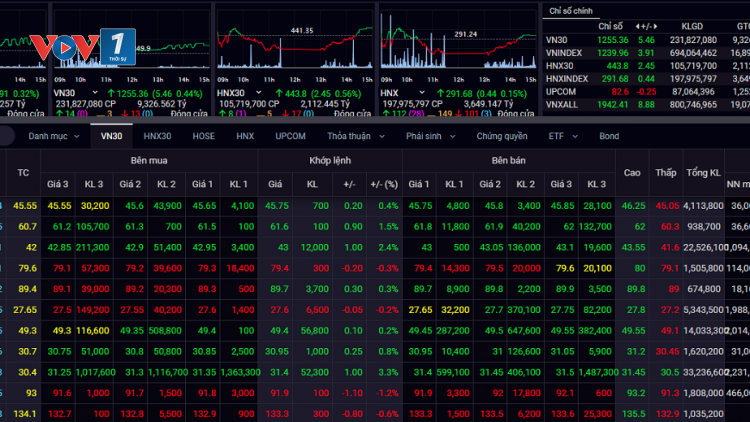The height and width of the screenshot is (422, 750).
Task: Open the Chứng quyền tab
Action: tap(502, 136)
